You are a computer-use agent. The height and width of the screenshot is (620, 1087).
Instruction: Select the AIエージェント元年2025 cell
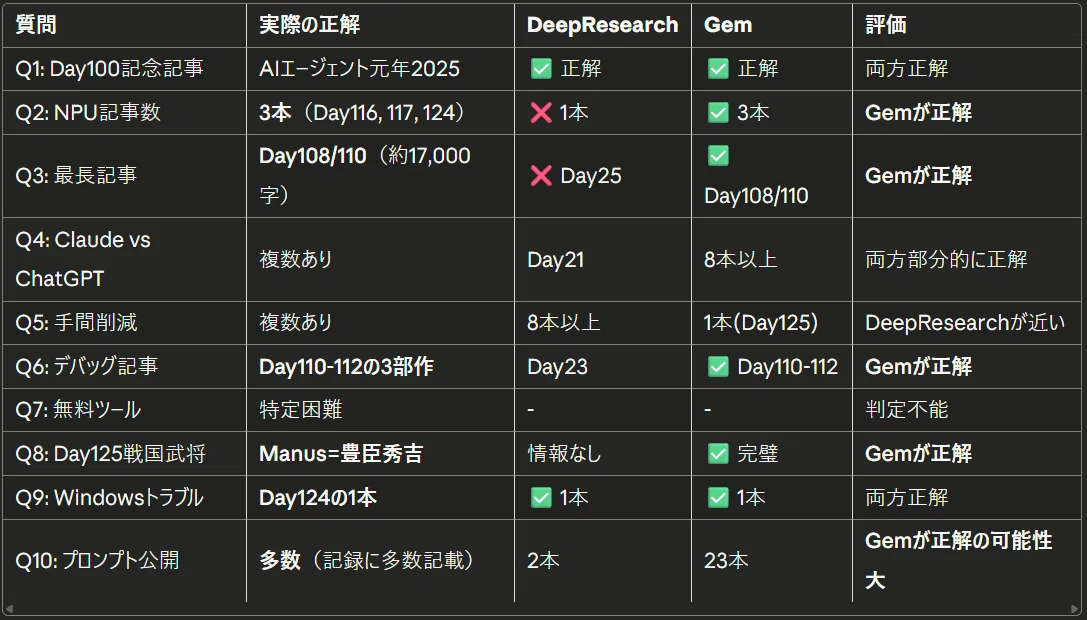tap(381, 69)
